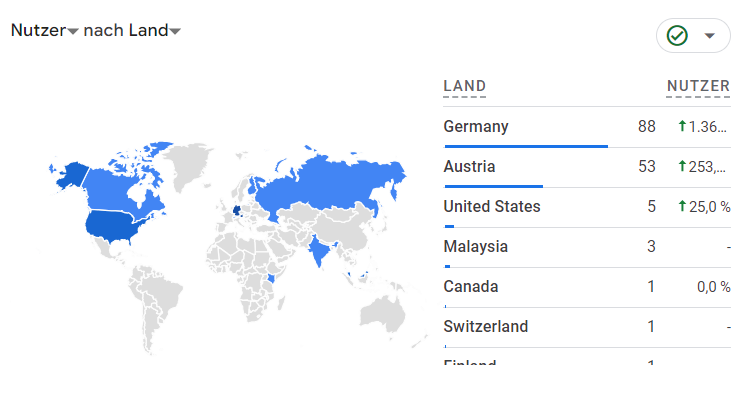Viewport: 751px width, 413px height.
Task: Click the Germany blue progress bar
Action: tap(526, 146)
